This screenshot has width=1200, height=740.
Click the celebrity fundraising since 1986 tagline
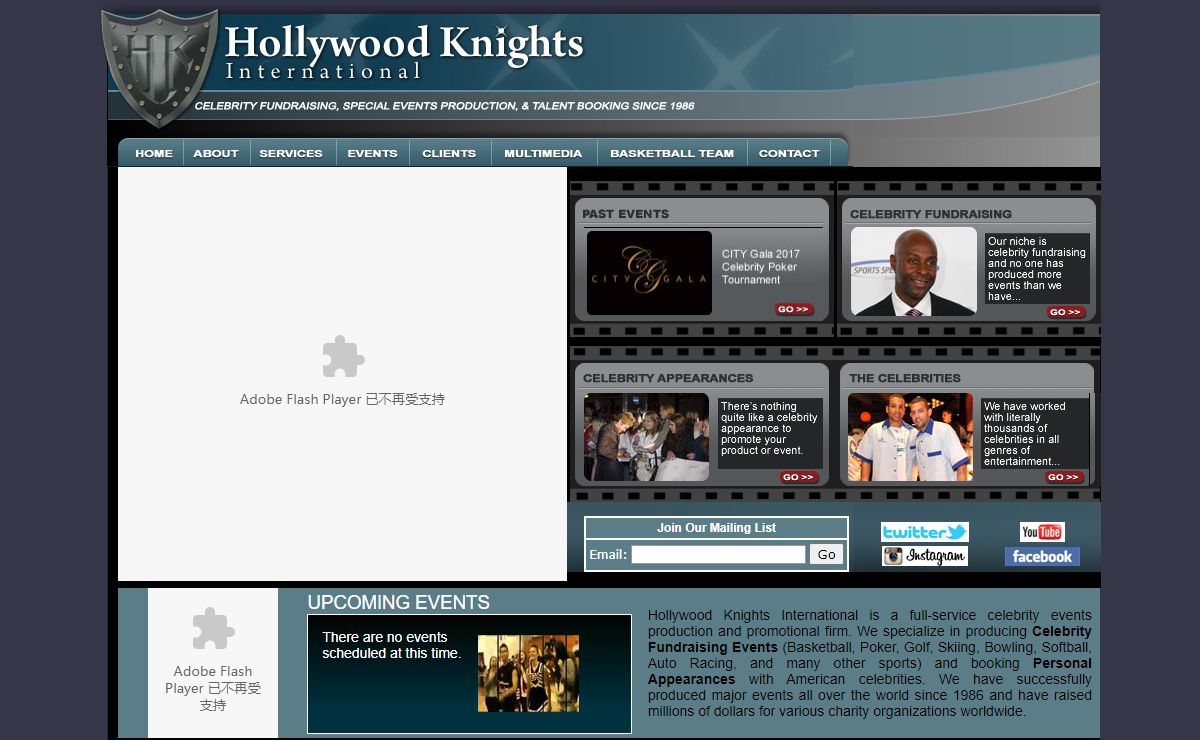pyautogui.click(x=444, y=106)
